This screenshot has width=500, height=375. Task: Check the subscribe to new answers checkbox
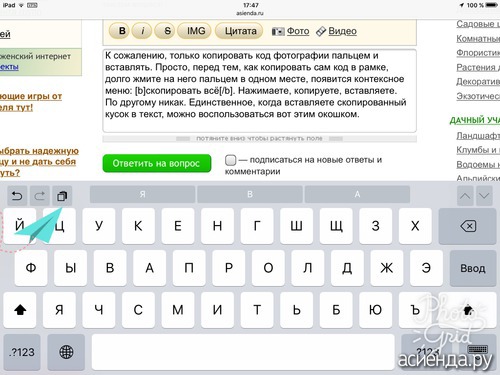click(x=230, y=160)
